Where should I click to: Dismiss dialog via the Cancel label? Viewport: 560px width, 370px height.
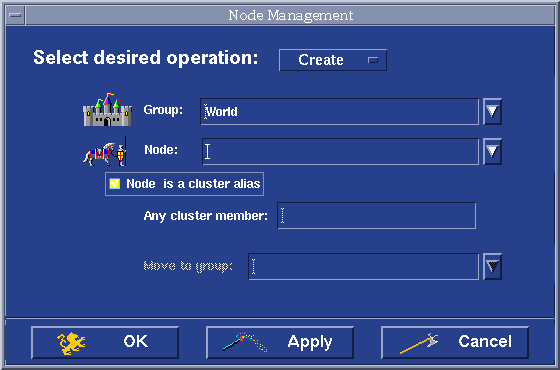point(485,341)
